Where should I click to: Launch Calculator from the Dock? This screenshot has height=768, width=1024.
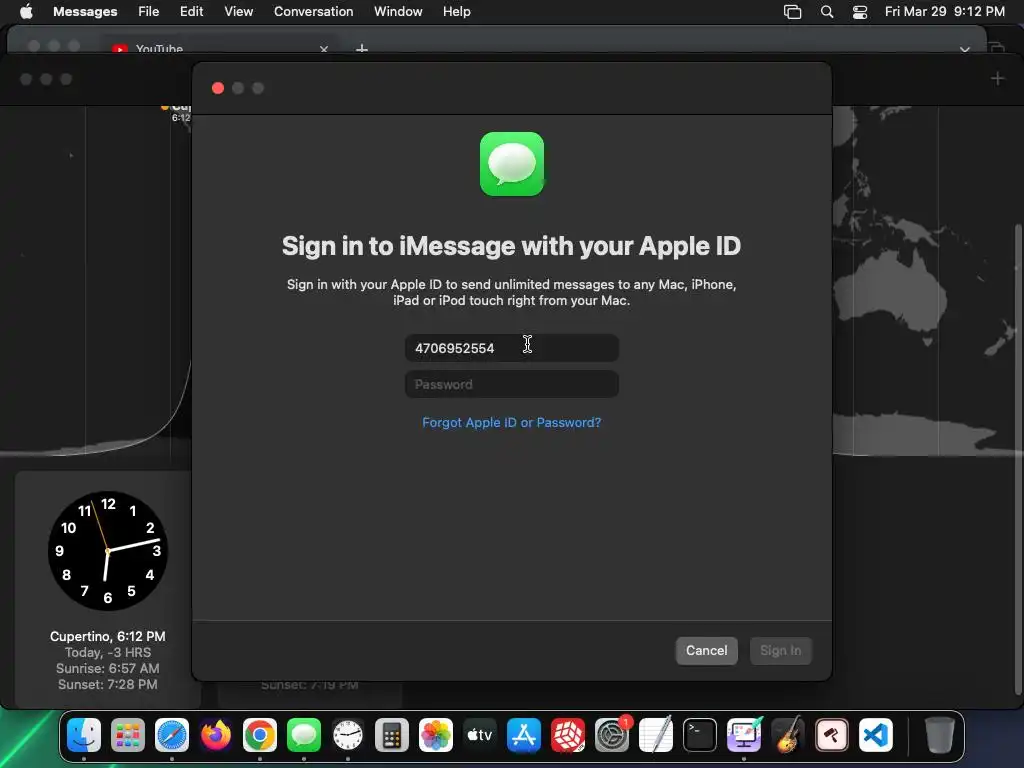pyautogui.click(x=392, y=735)
